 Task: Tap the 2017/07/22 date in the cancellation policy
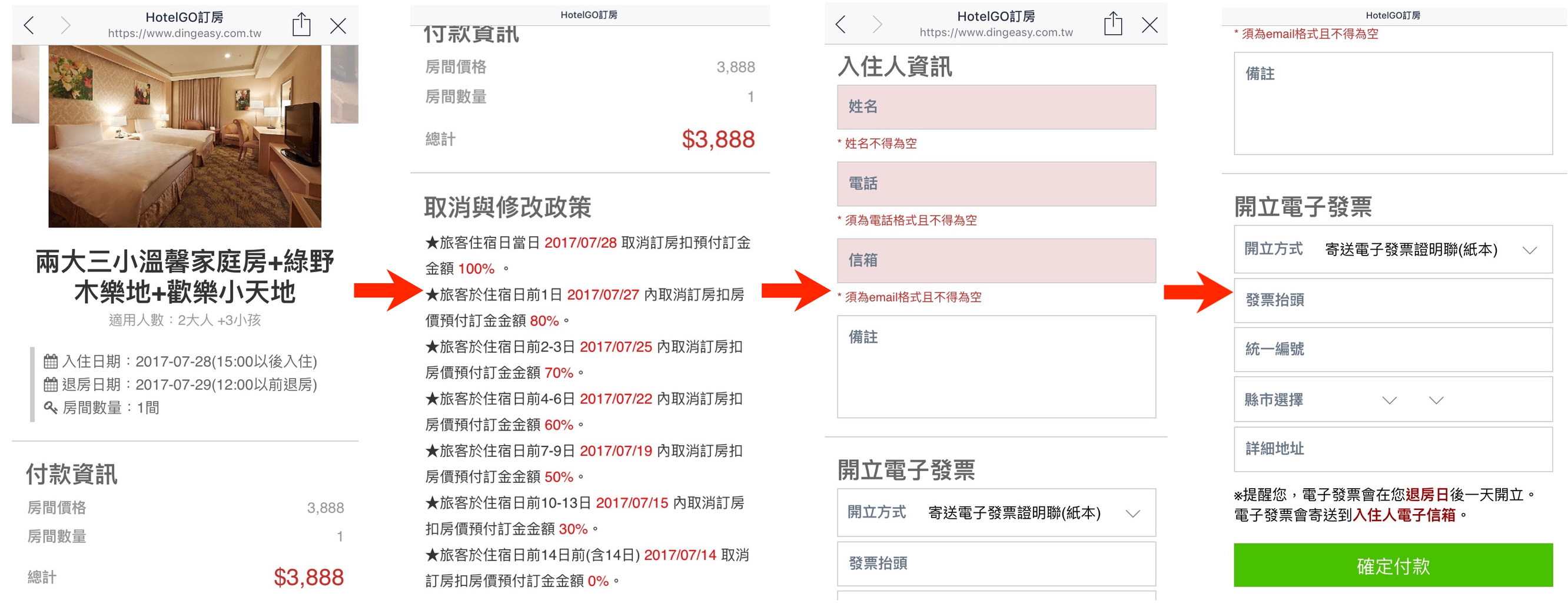click(616, 399)
